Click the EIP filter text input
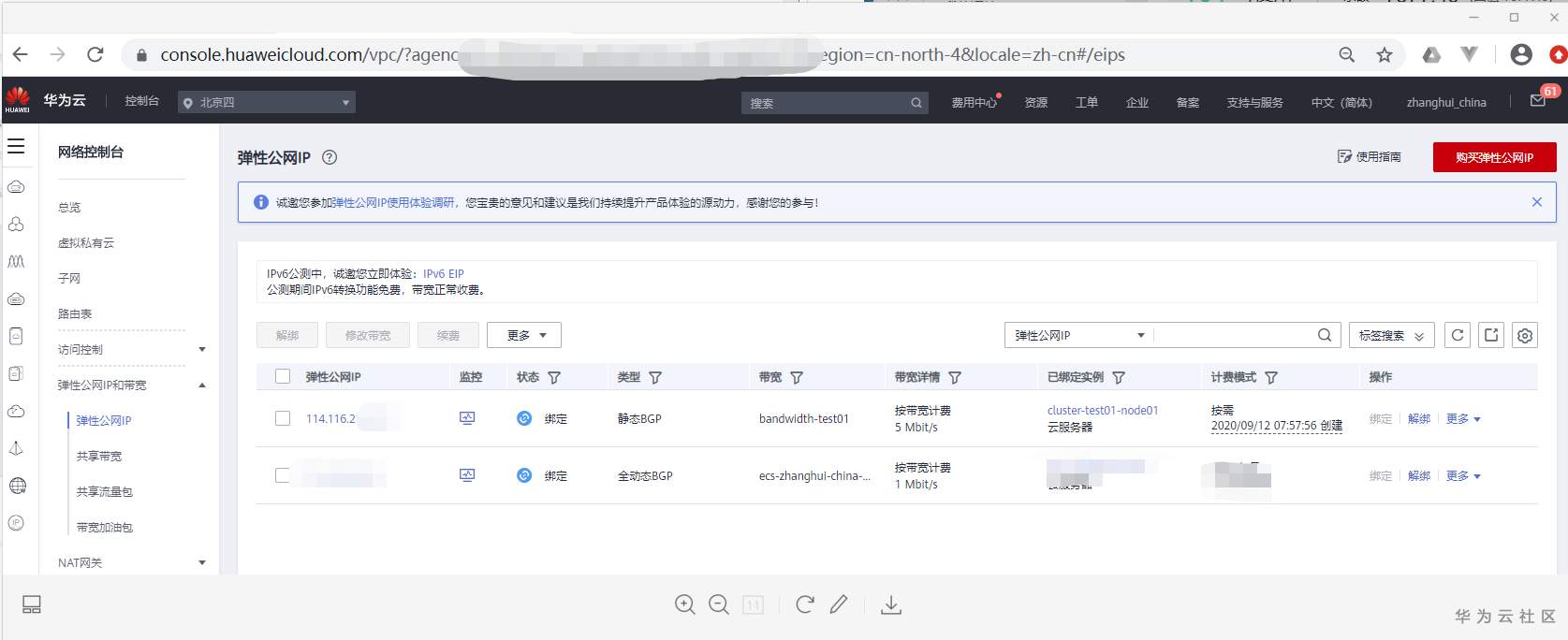 (1234, 335)
